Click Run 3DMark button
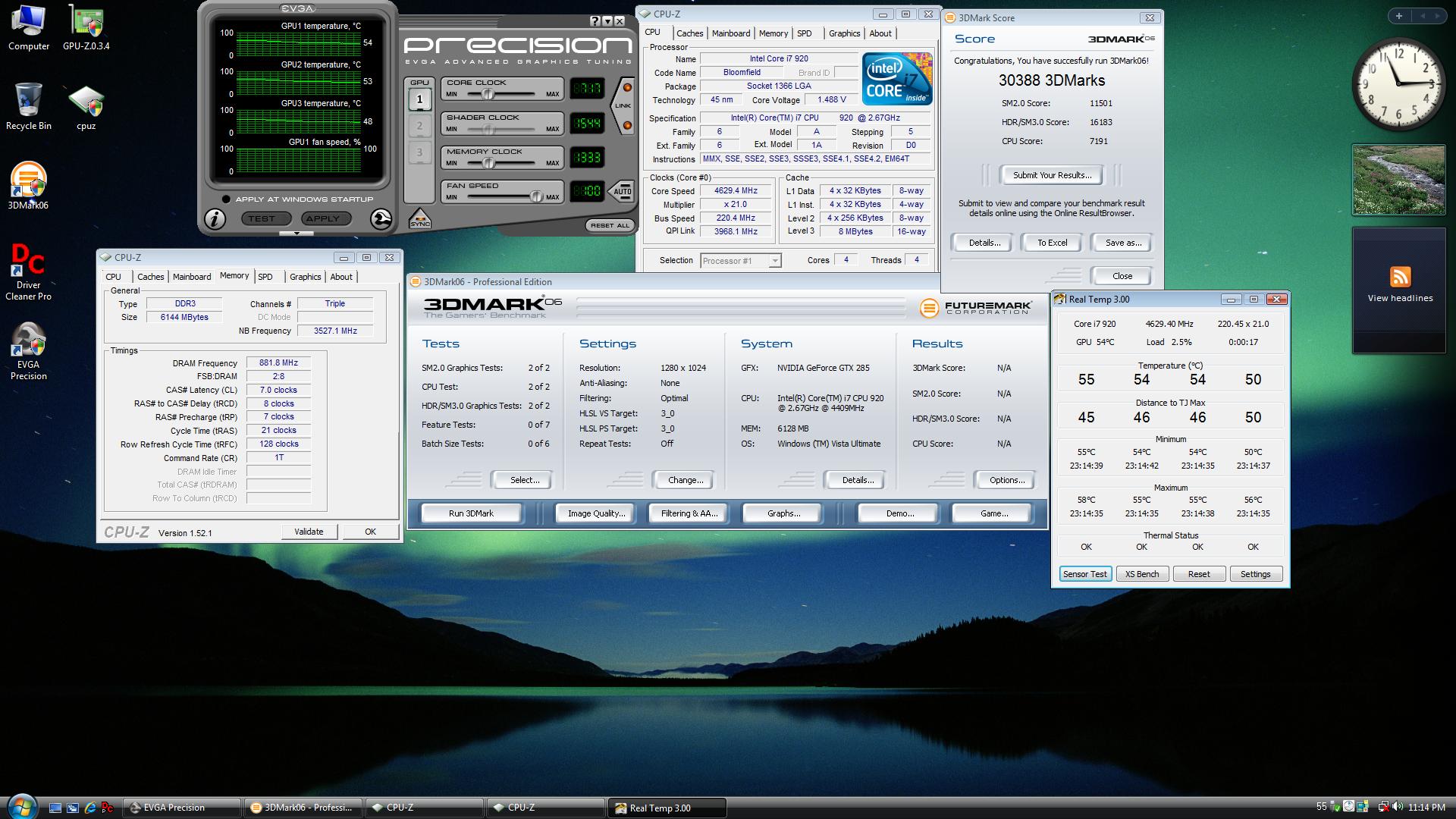This screenshot has height=819, width=1456. (471, 513)
